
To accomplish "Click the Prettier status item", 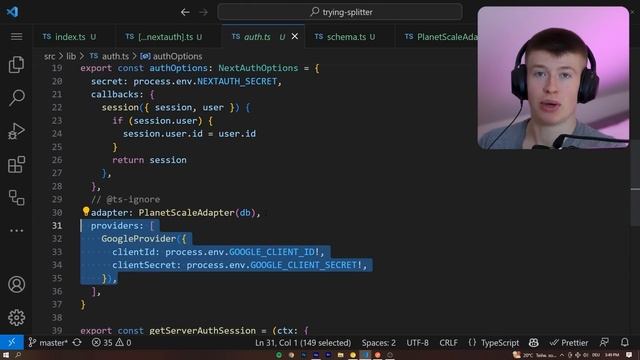I will 569,342.
